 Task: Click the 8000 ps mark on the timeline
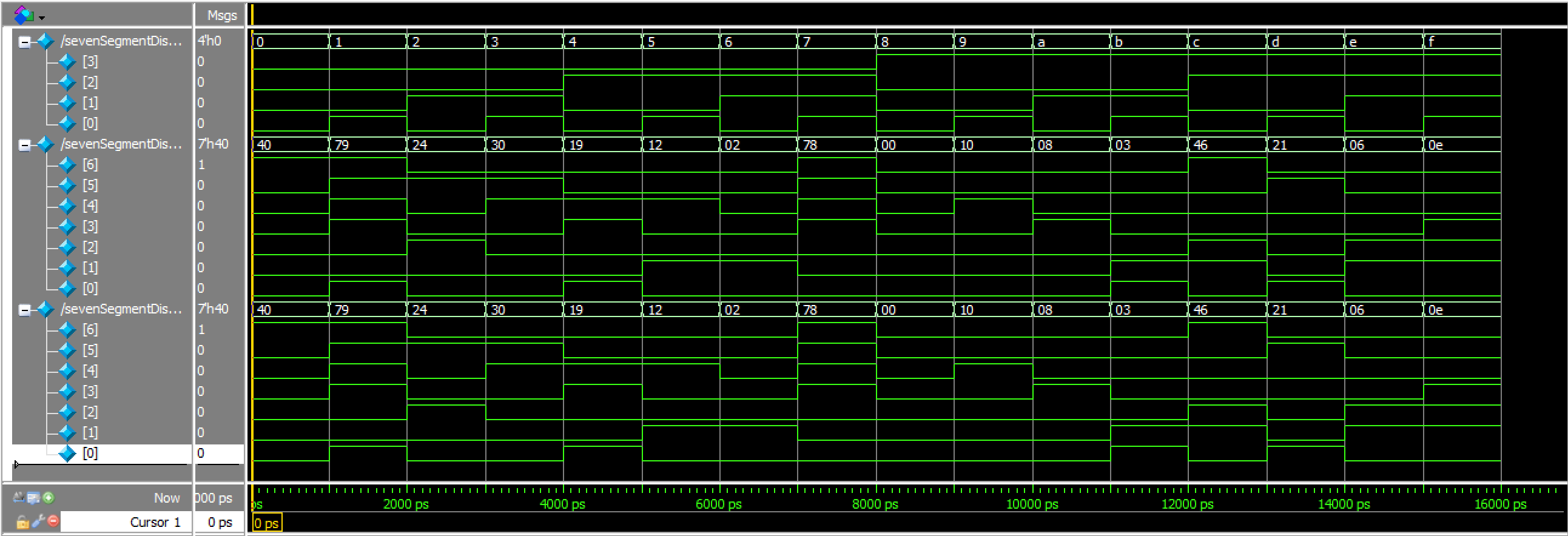pos(875,504)
